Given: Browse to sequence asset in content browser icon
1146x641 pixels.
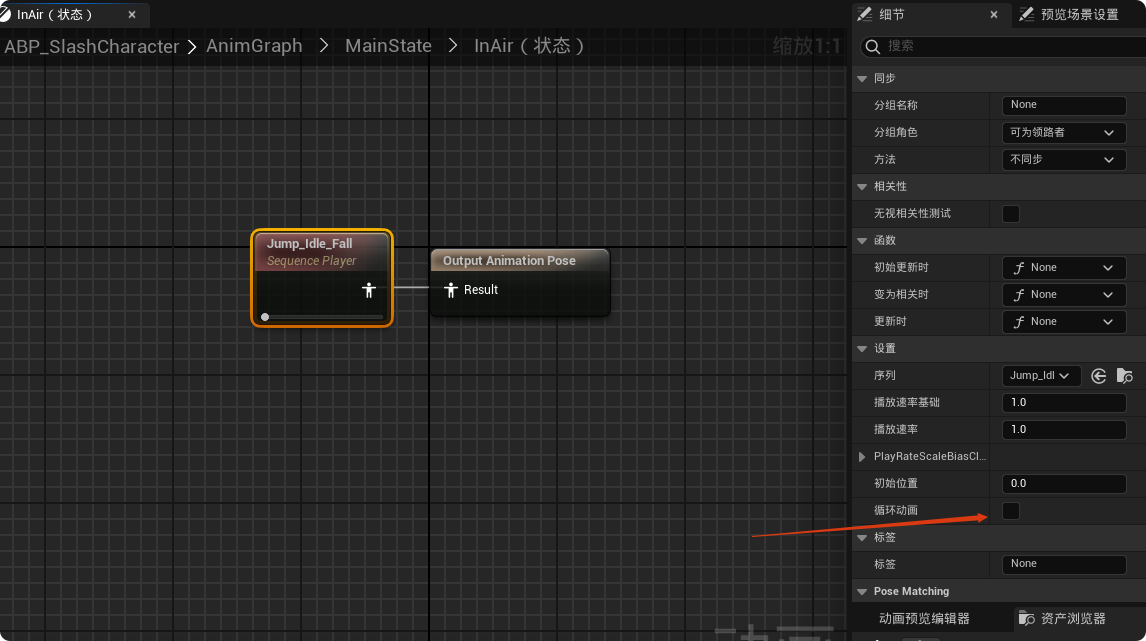Looking at the screenshot, I should [x=1125, y=376].
